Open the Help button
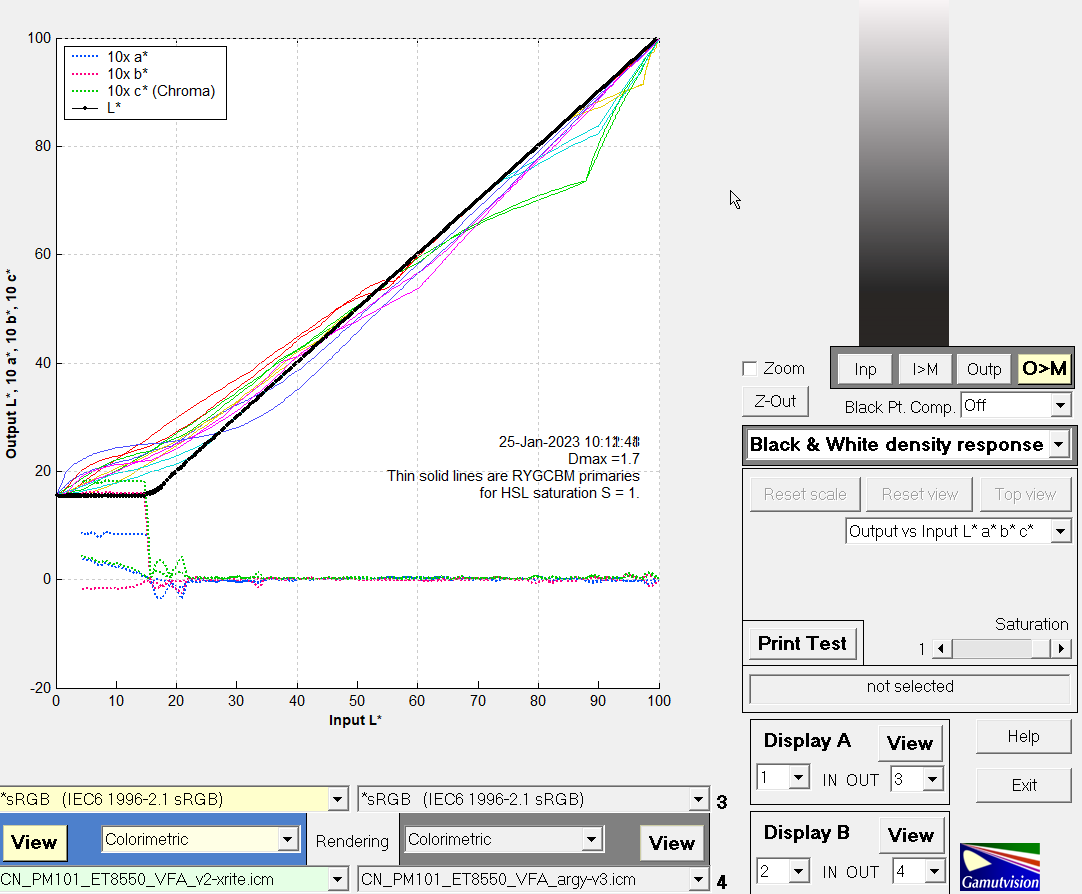 [1023, 737]
